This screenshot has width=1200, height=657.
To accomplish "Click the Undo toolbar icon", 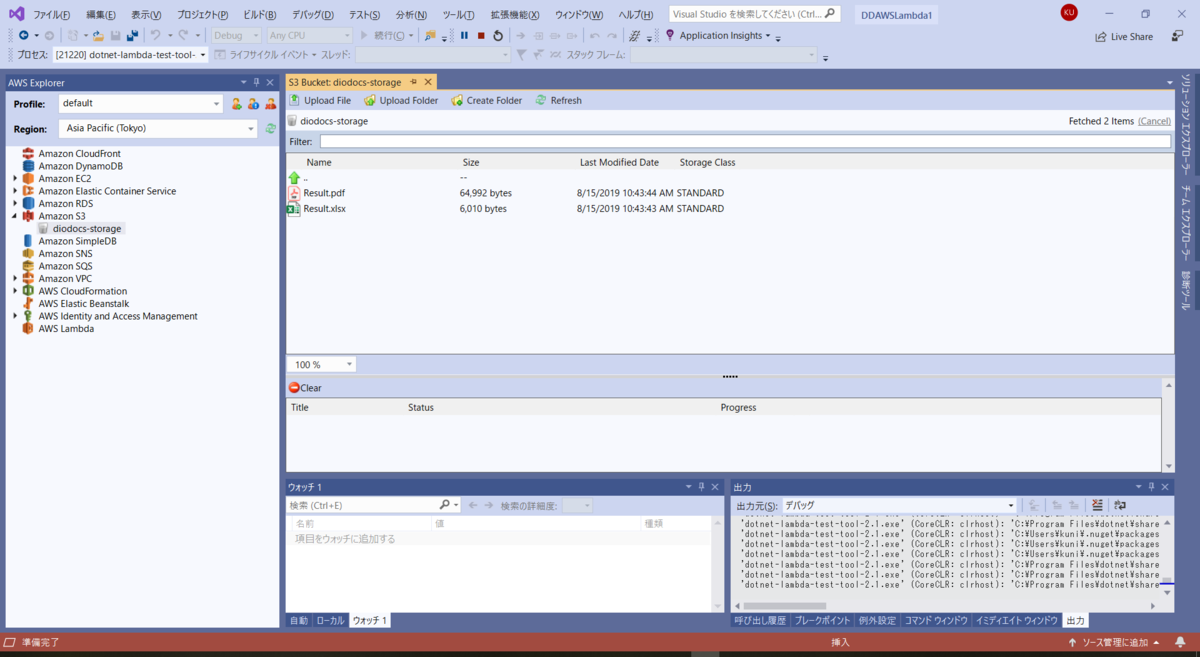I will (x=156, y=35).
